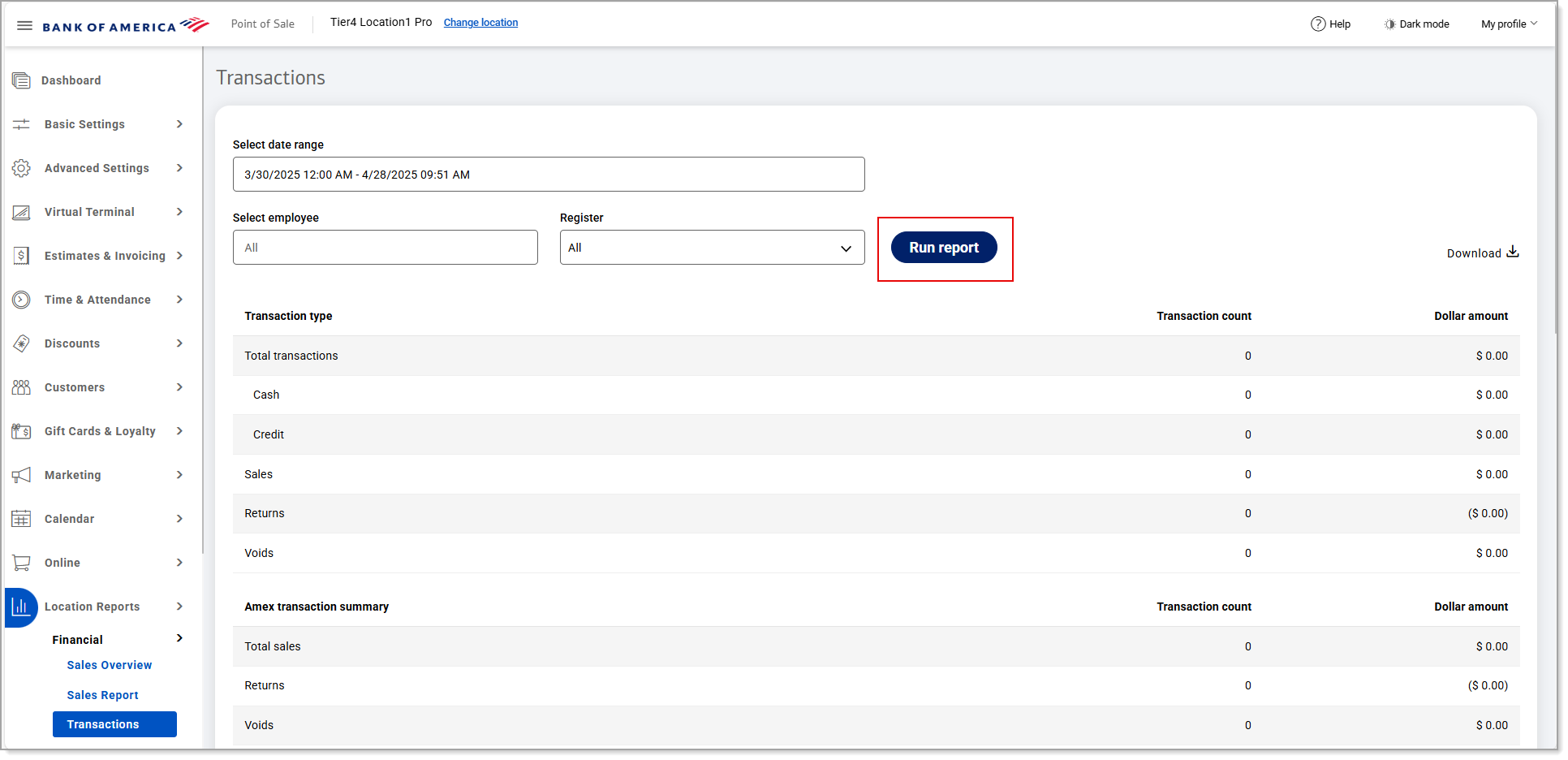Expand the Basic Settings menu
The width and height of the screenshot is (1568, 760).
pos(179,124)
